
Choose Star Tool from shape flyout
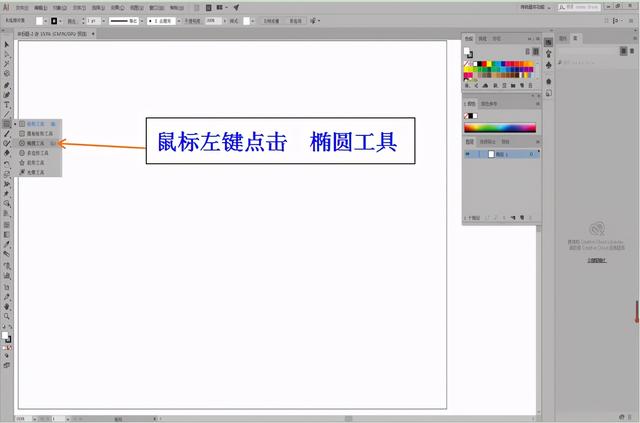[x=38, y=163]
